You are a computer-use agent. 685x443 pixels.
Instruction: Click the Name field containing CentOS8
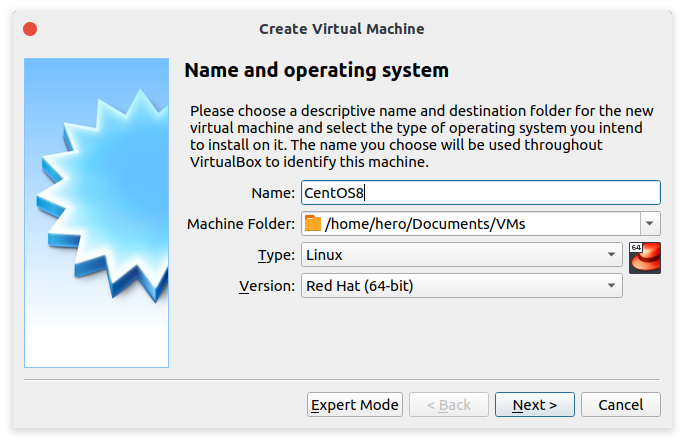[x=481, y=193]
